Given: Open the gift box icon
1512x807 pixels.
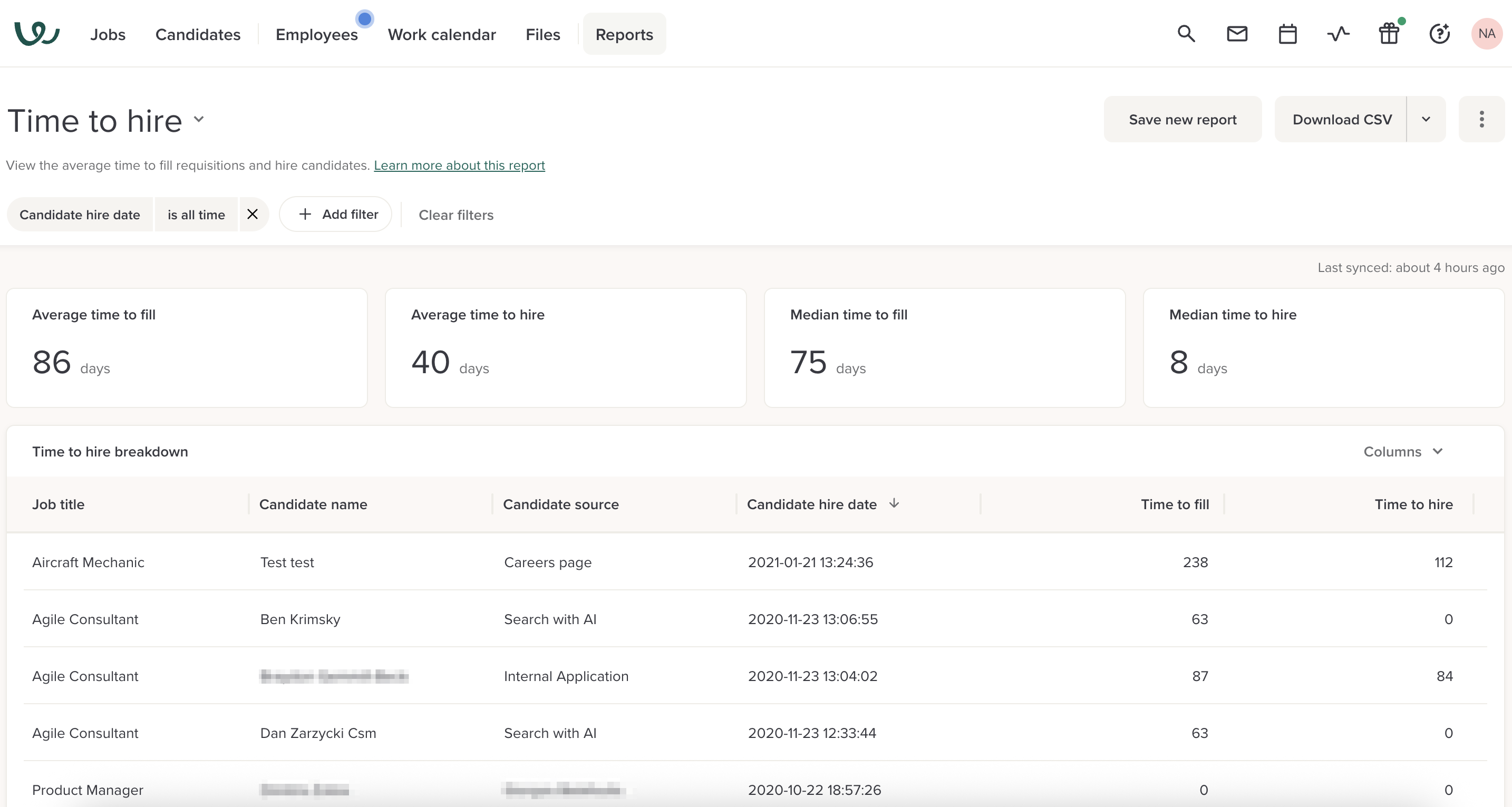Looking at the screenshot, I should 1389,33.
